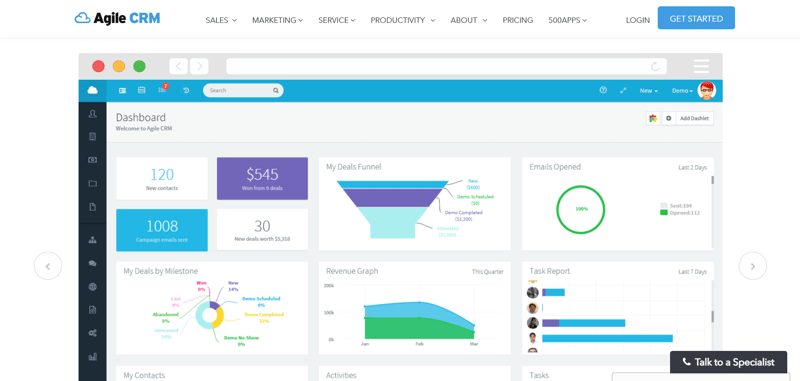Open Web Rules via the sidebar globe icon
This screenshot has width=800, height=381.
(92, 287)
